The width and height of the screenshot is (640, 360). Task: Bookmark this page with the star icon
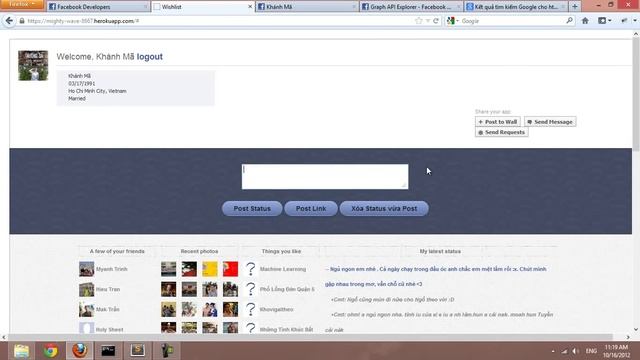418,21
